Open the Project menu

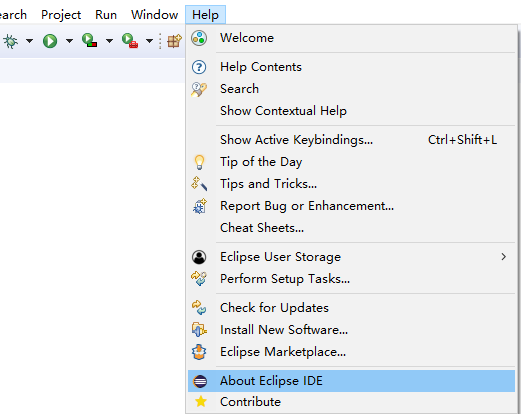click(x=61, y=15)
